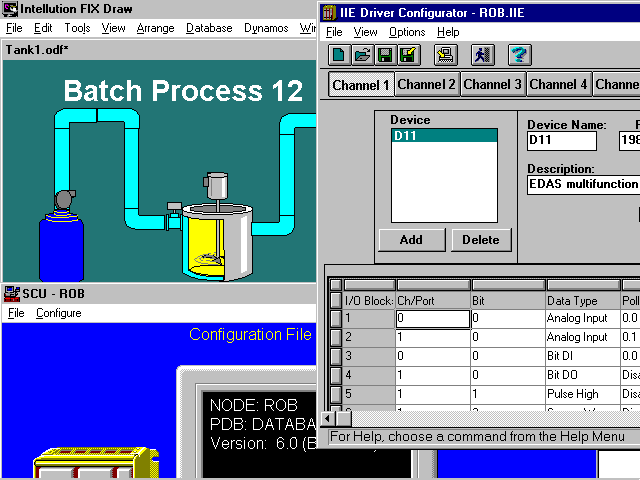The width and height of the screenshot is (640, 480).
Task: Open View menu in IIE Driver Configurator
Action: coord(365,32)
